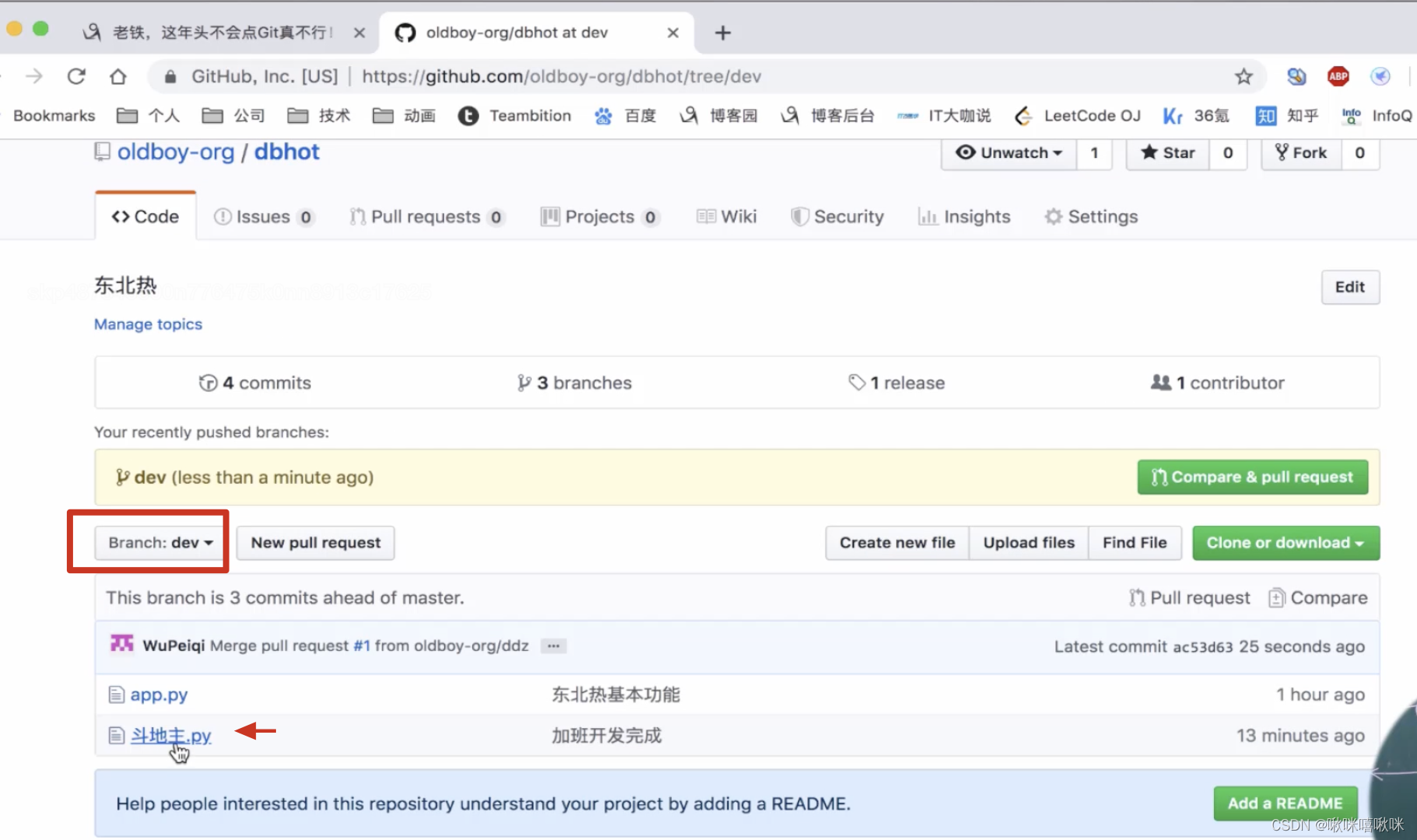Open the Unwatch dropdown

1009,152
